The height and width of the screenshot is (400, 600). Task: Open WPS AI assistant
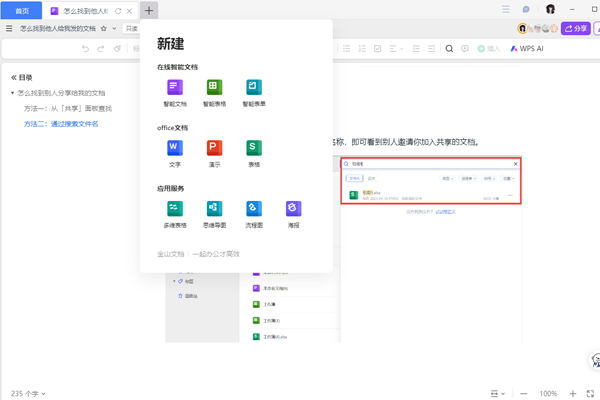coord(527,48)
